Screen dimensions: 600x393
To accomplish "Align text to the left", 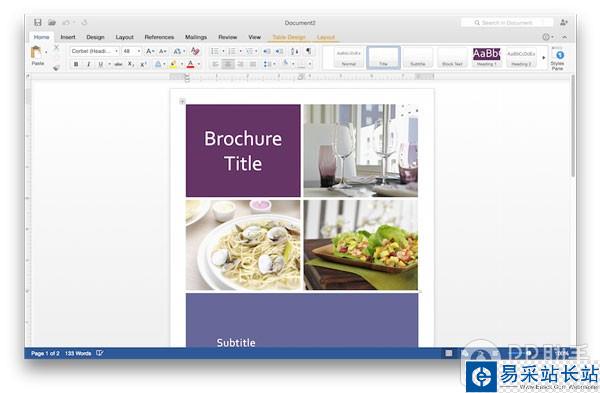I will pyautogui.click(x=215, y=64).
